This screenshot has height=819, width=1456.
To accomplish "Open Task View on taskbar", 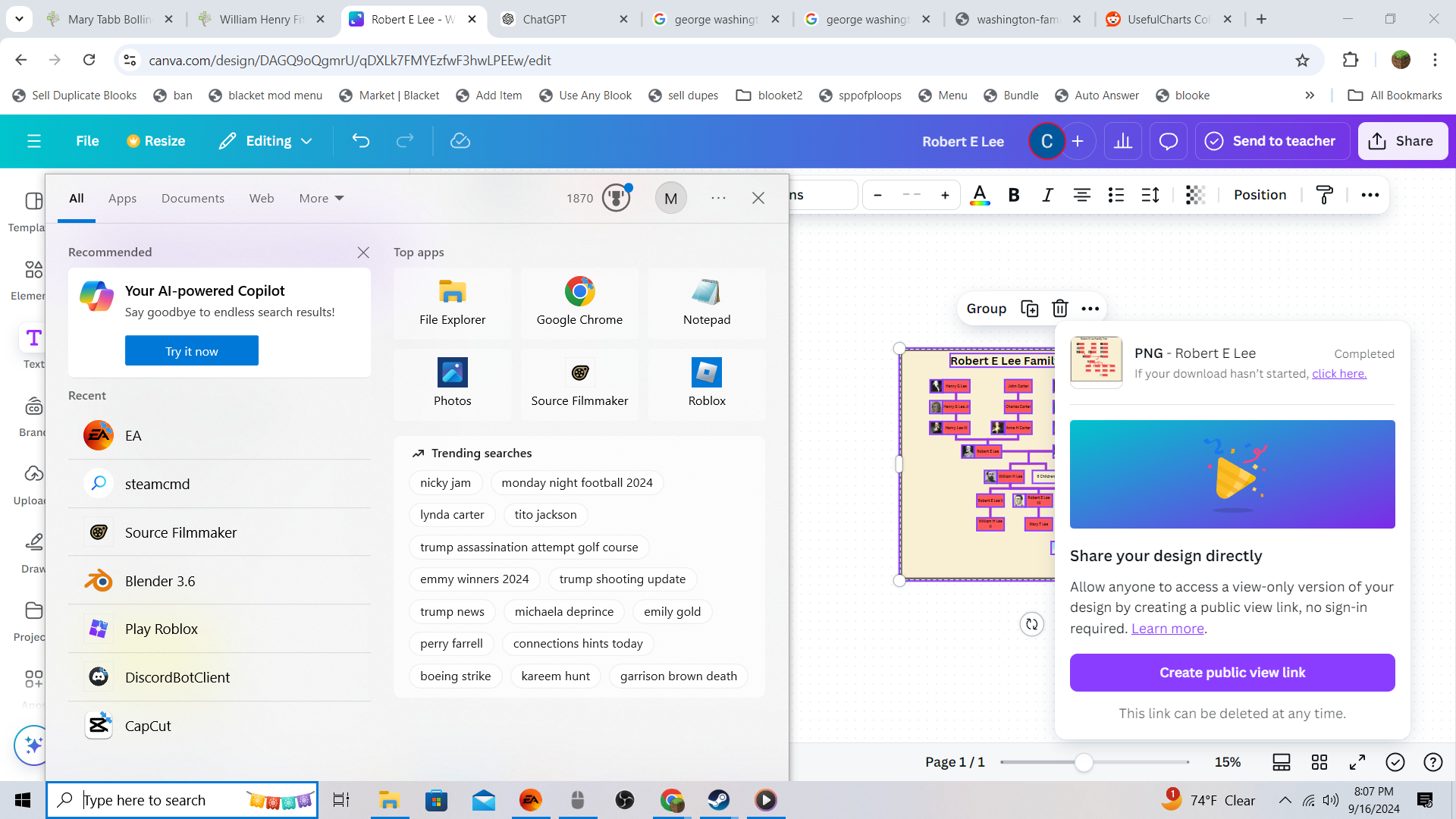I will pos(341,800).
